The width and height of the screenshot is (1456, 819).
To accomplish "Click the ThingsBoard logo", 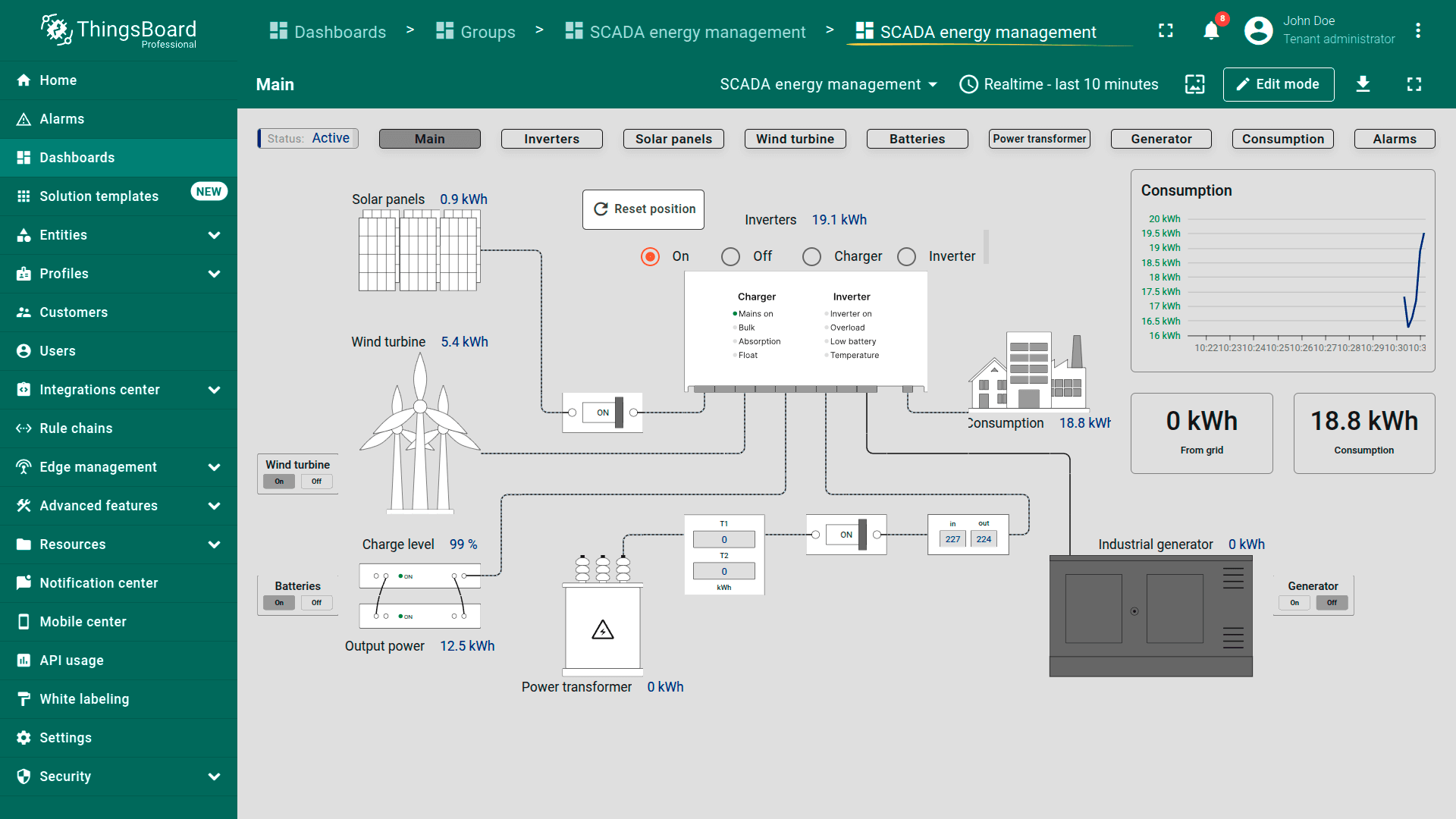I will [x=118, y=31].
